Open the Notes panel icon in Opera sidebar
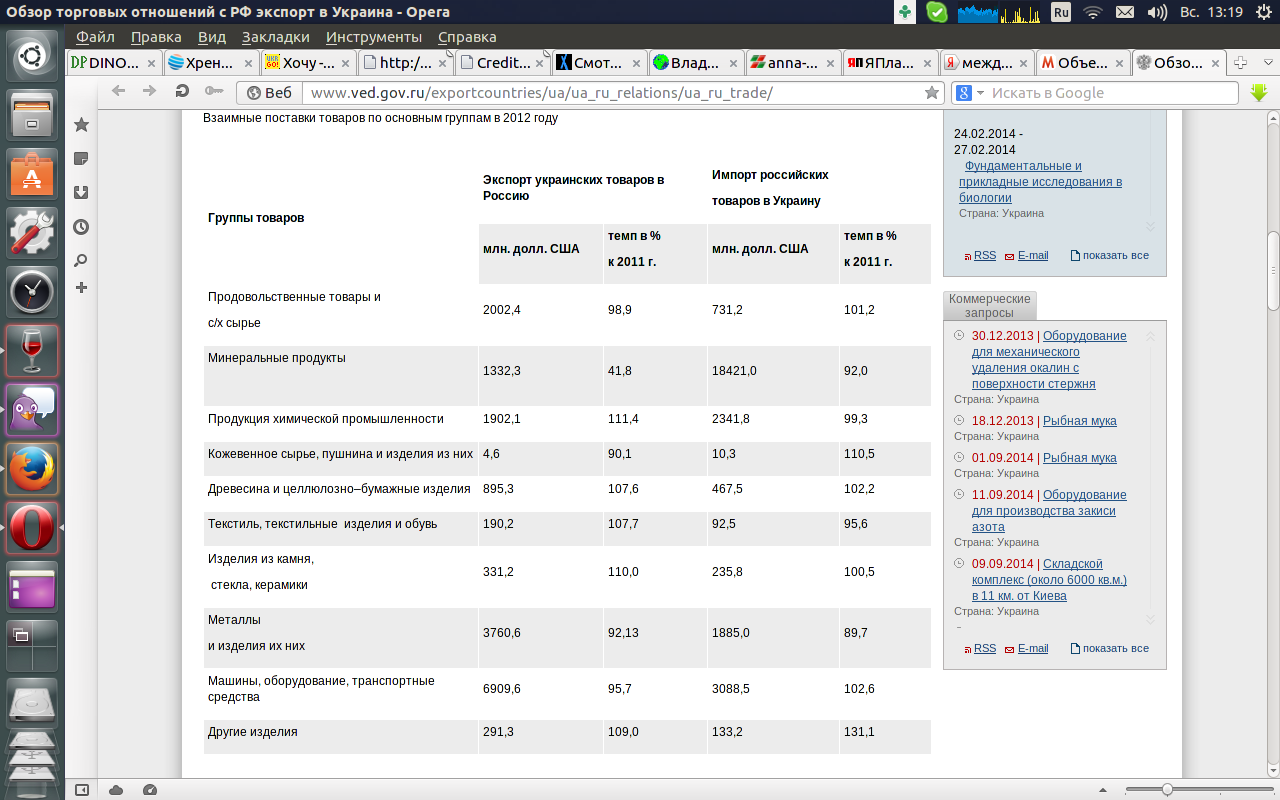The height and width of the screenshot is (800, 1280). (81, 159)
